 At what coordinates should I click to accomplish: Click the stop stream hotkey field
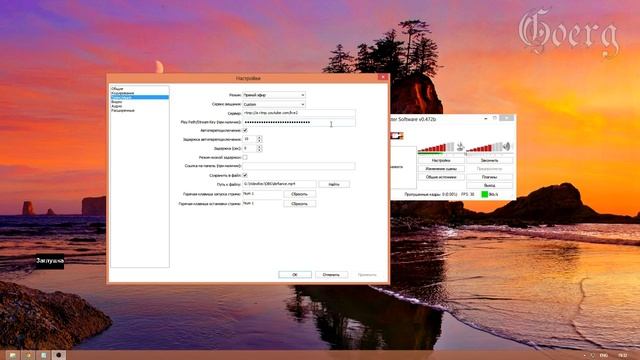(262, 204)
